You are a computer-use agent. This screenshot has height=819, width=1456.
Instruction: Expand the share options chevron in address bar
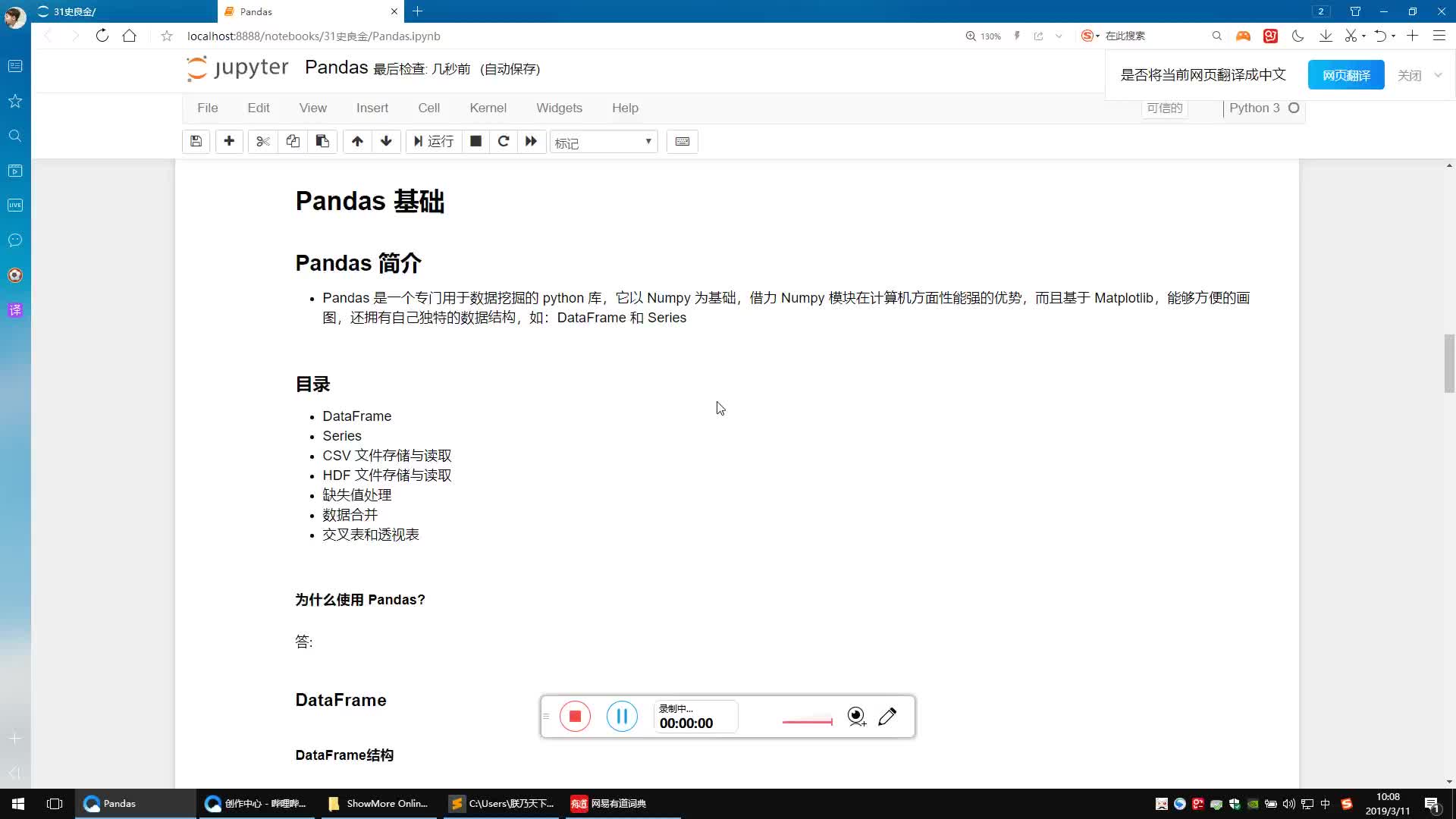tap(1059, 36)
